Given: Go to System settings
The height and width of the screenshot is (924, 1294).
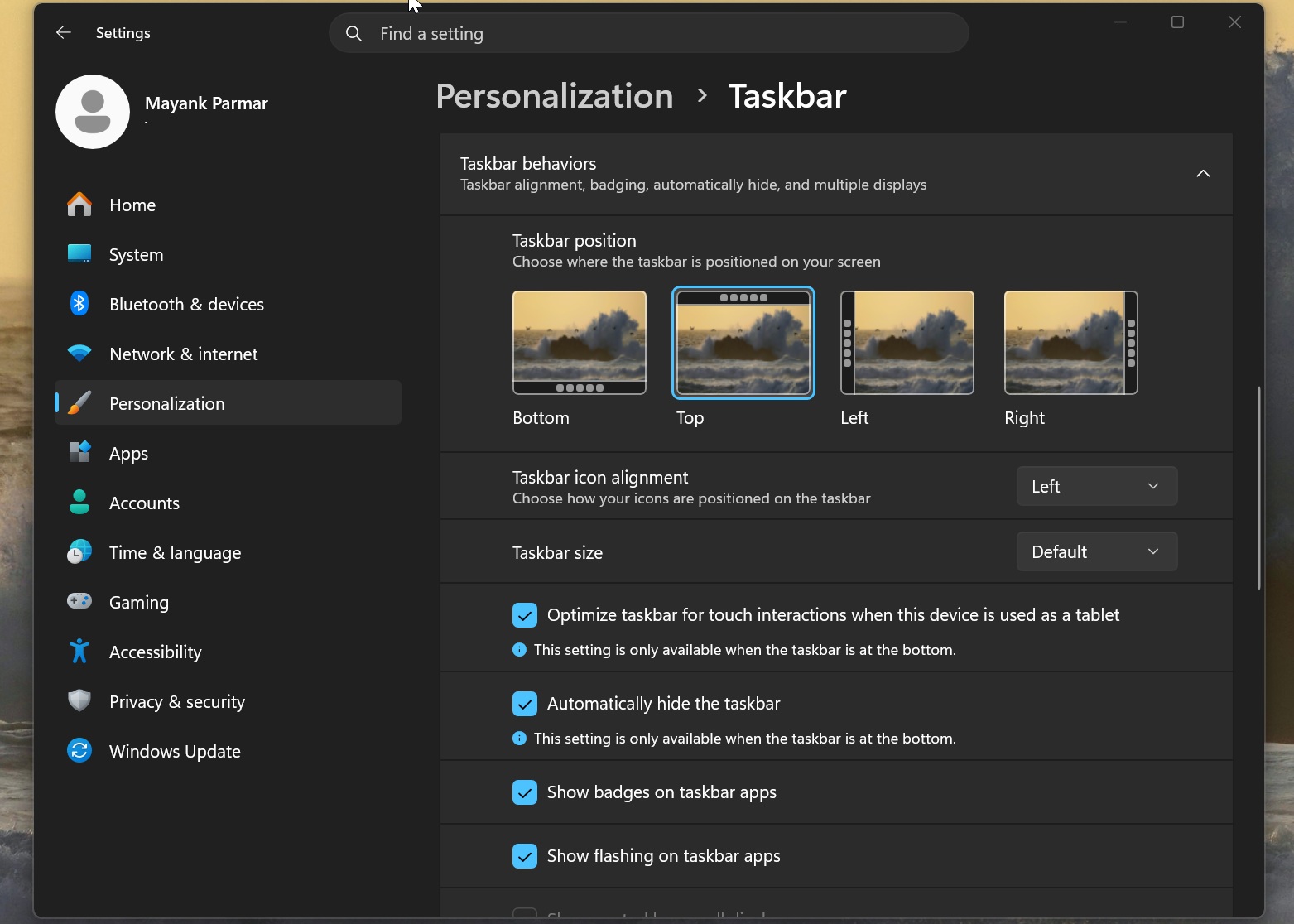Looking at the screenshot, I should tap(228, 254).
